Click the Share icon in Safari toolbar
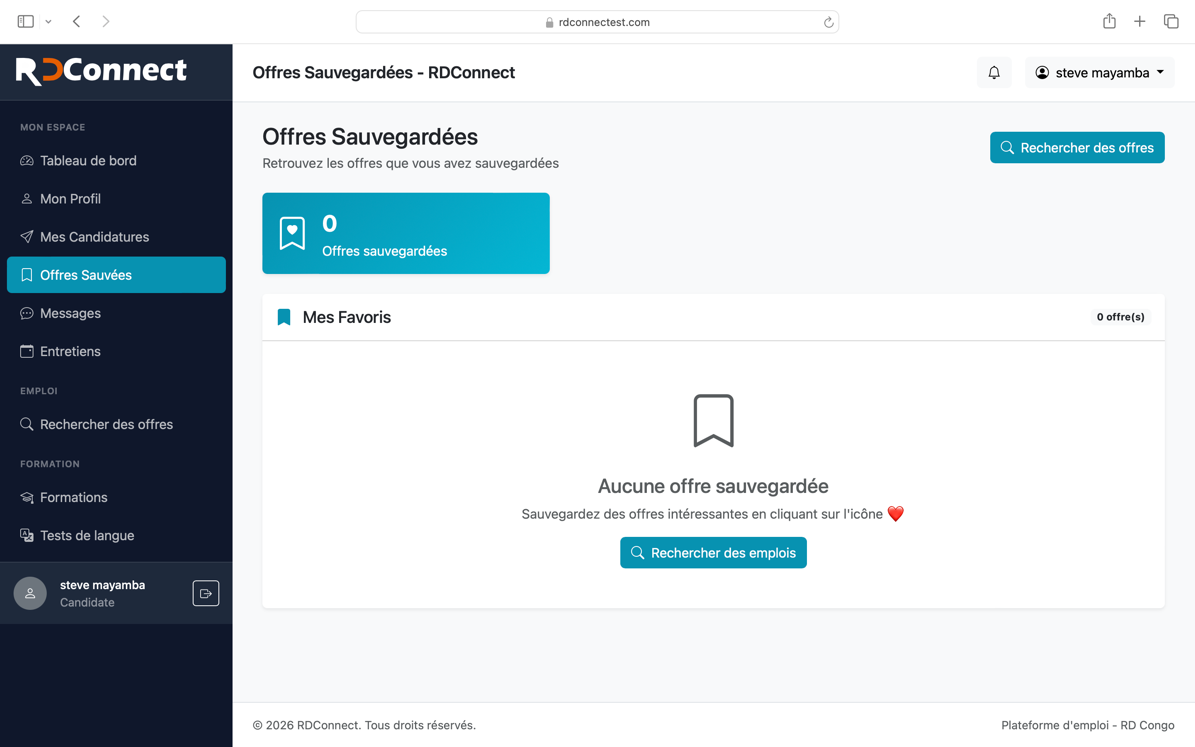Image resolution: width=1195 pixels, height=747 pixels. click(x=1108, y=20)
